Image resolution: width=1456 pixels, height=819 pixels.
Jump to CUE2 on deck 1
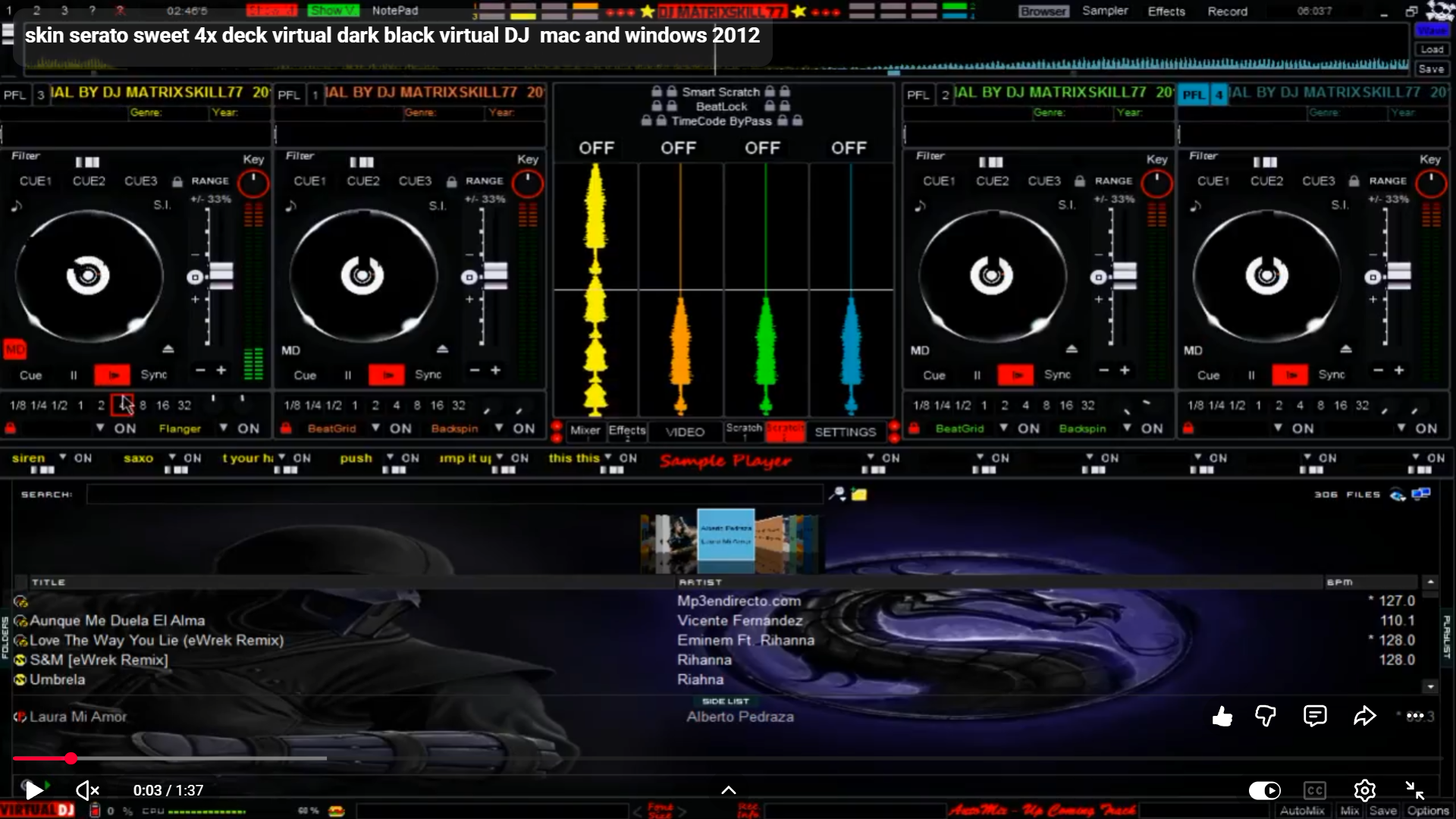[x=363, y=181]
